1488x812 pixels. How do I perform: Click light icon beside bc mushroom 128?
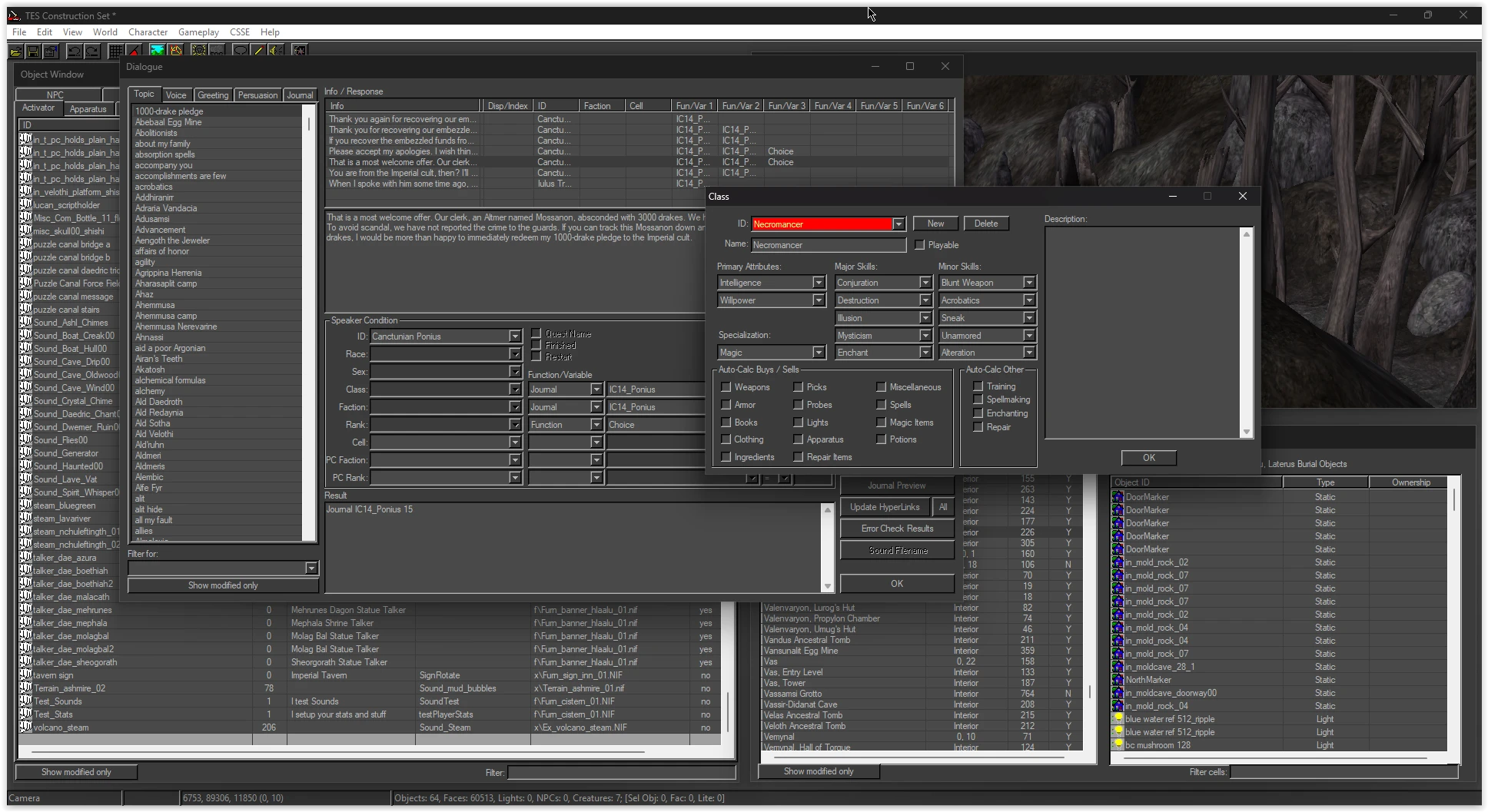pos(1118,745)
